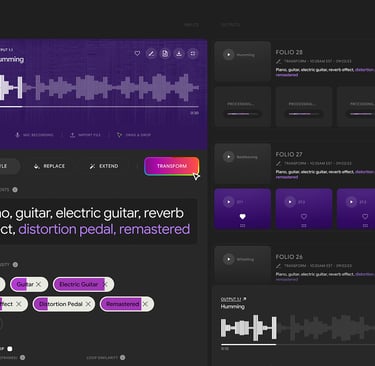Click the pencil icon under Folio 26
Image resolution: width=375 pixels, height=366 pixels.
click(278, 266)
